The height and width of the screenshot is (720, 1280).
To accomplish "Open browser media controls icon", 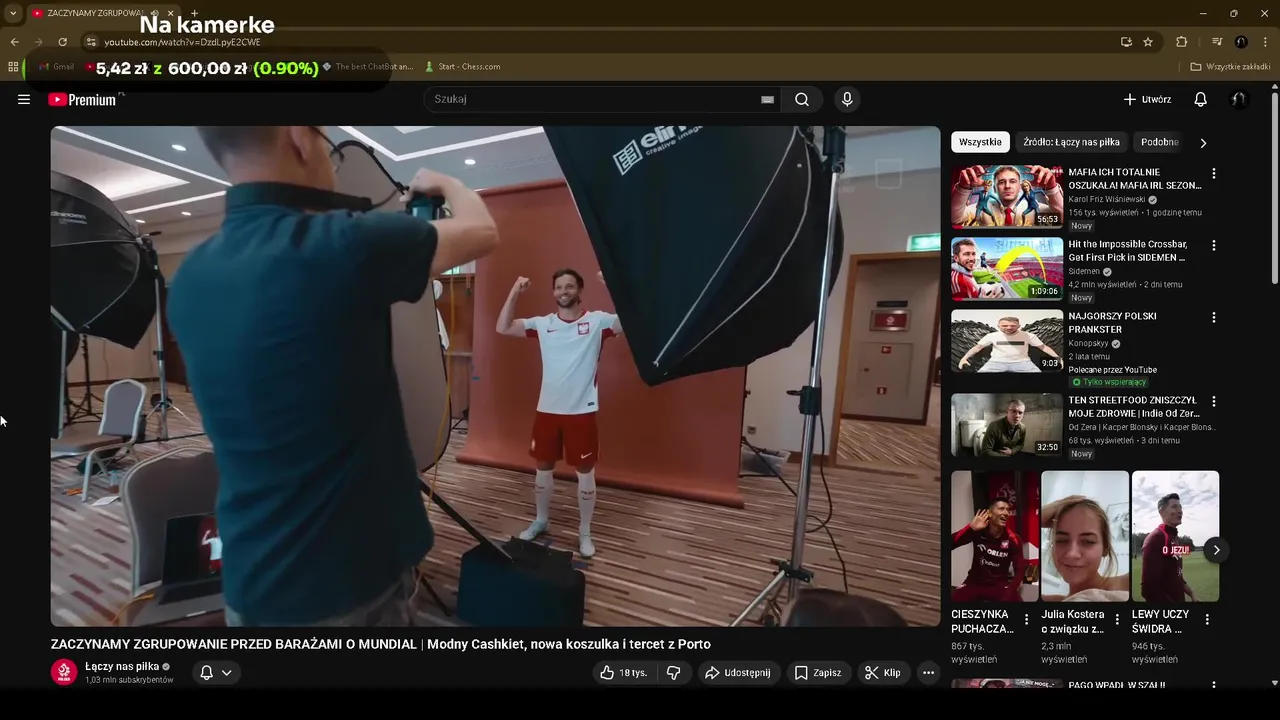I will [x=1217, y=42].
